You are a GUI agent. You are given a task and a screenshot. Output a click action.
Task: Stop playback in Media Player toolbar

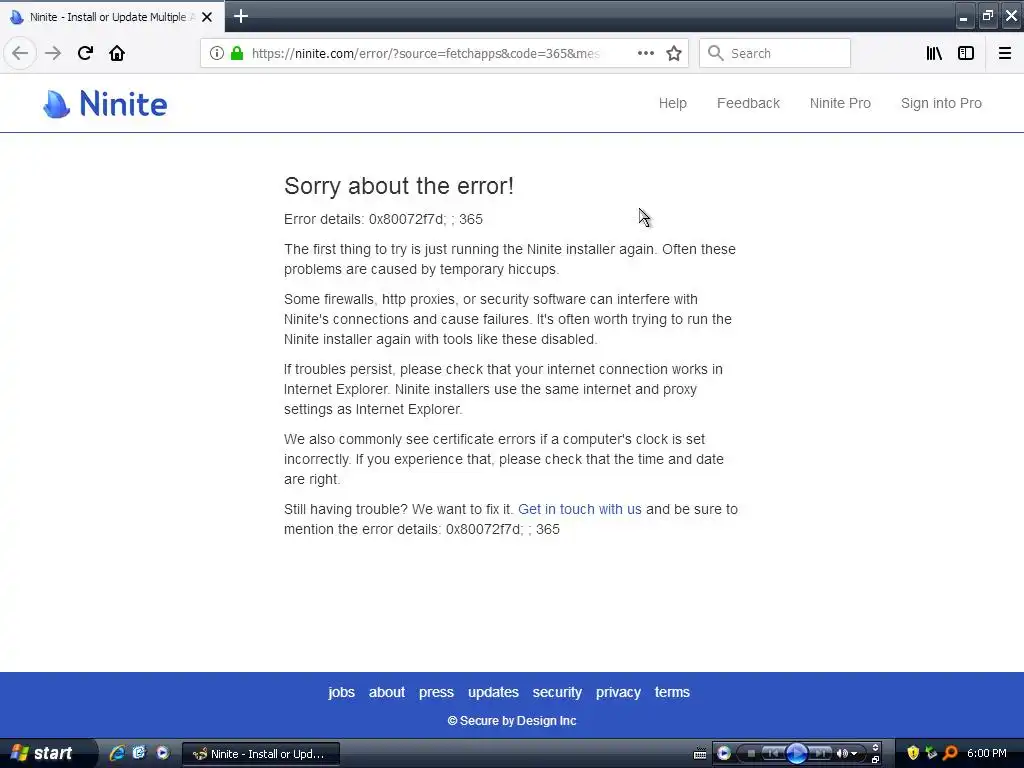click(x=751, y=754)
